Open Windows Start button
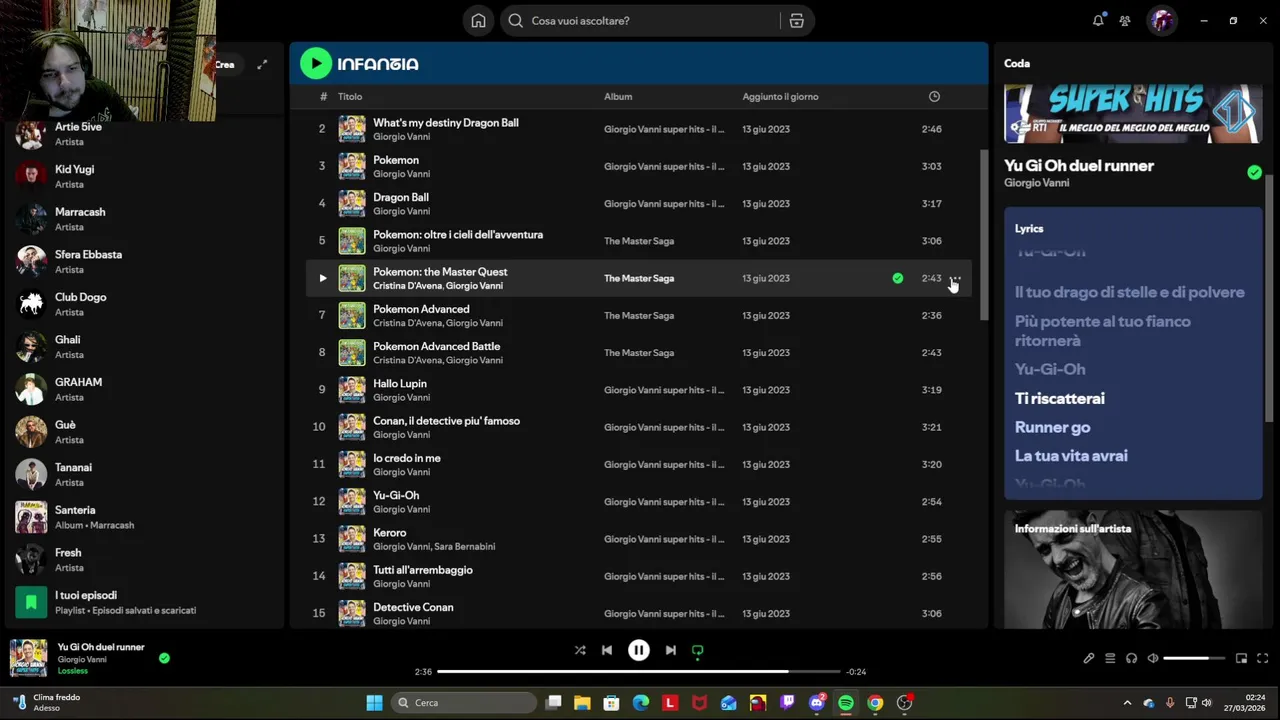1280x720 pixels. coord(374,703)
